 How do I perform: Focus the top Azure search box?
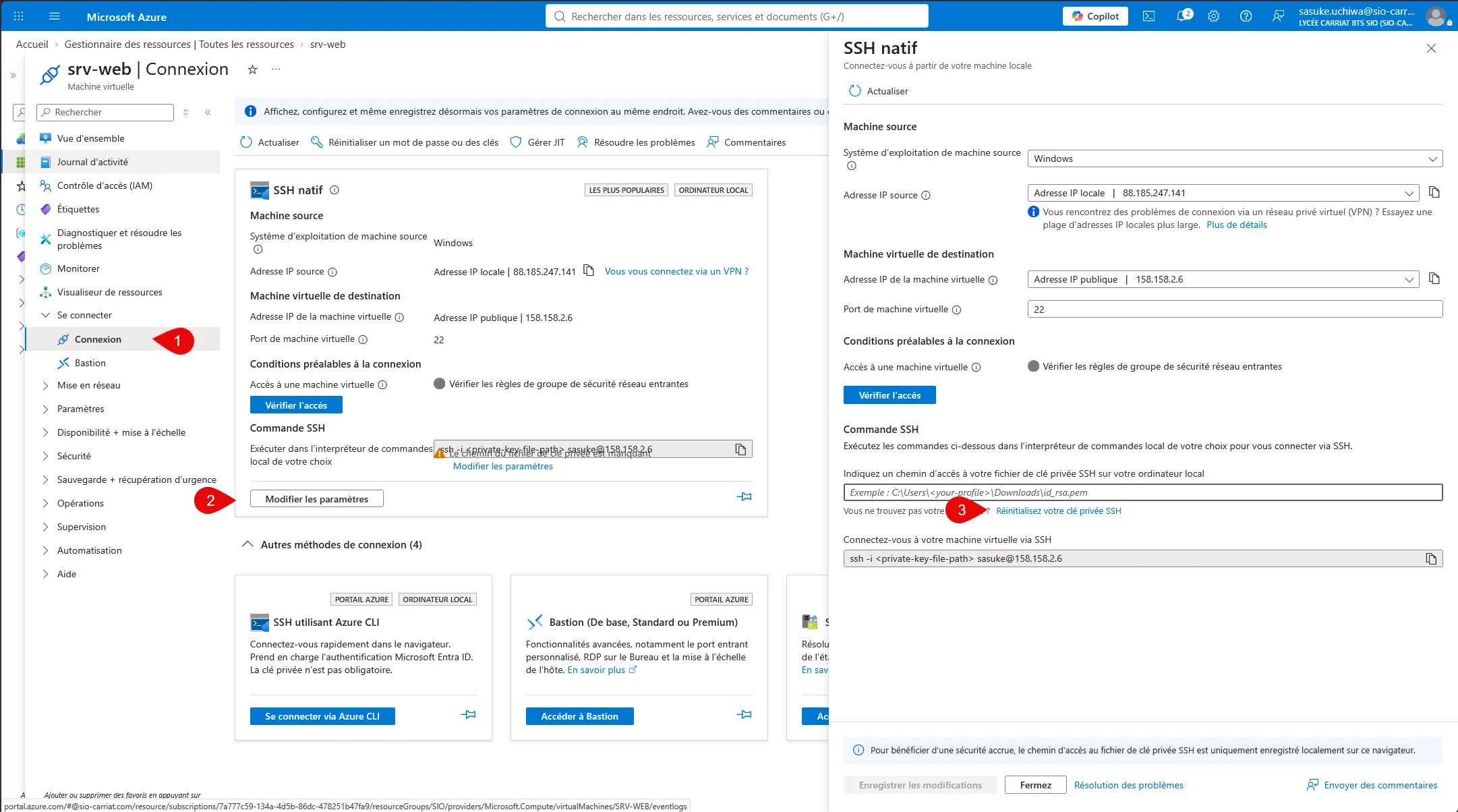pyautogui.click(x=736, y=16)
